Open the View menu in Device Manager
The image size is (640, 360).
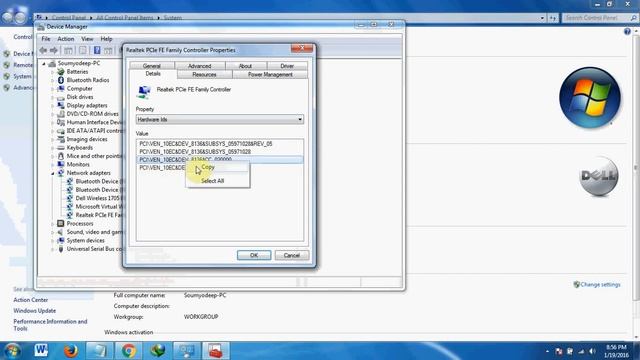(x=87, y=39)
